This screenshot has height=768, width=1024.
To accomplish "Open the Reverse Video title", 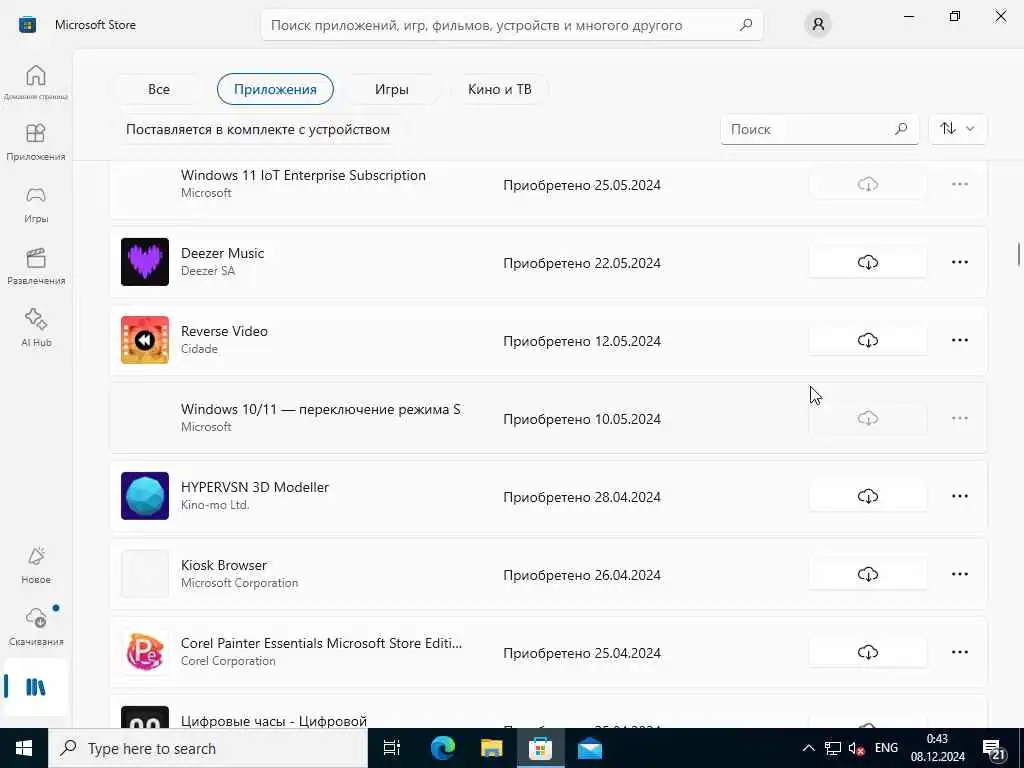I will point(224,331).
